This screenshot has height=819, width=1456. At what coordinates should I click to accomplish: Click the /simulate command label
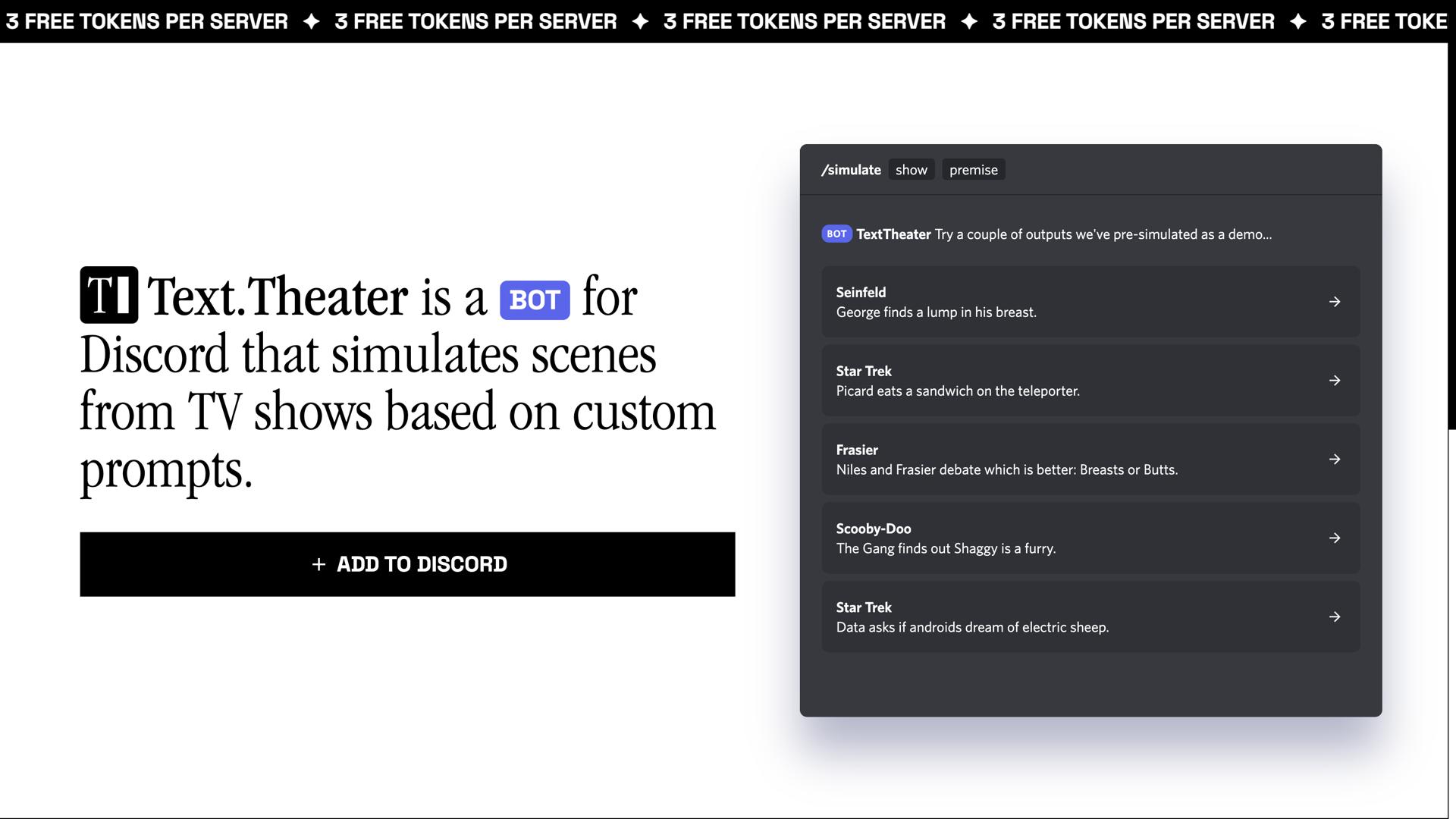(x=852, y=169)
